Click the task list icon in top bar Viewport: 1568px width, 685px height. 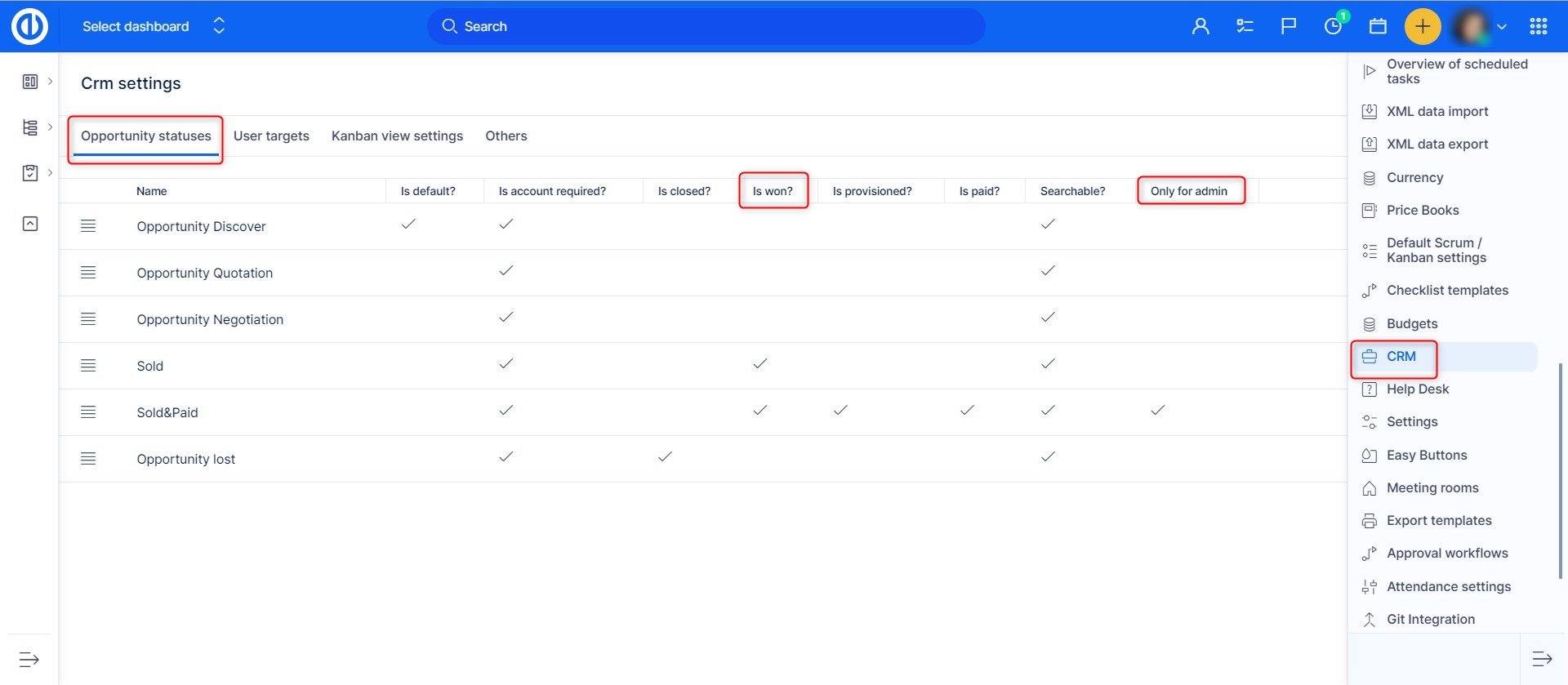(1245, 26)
